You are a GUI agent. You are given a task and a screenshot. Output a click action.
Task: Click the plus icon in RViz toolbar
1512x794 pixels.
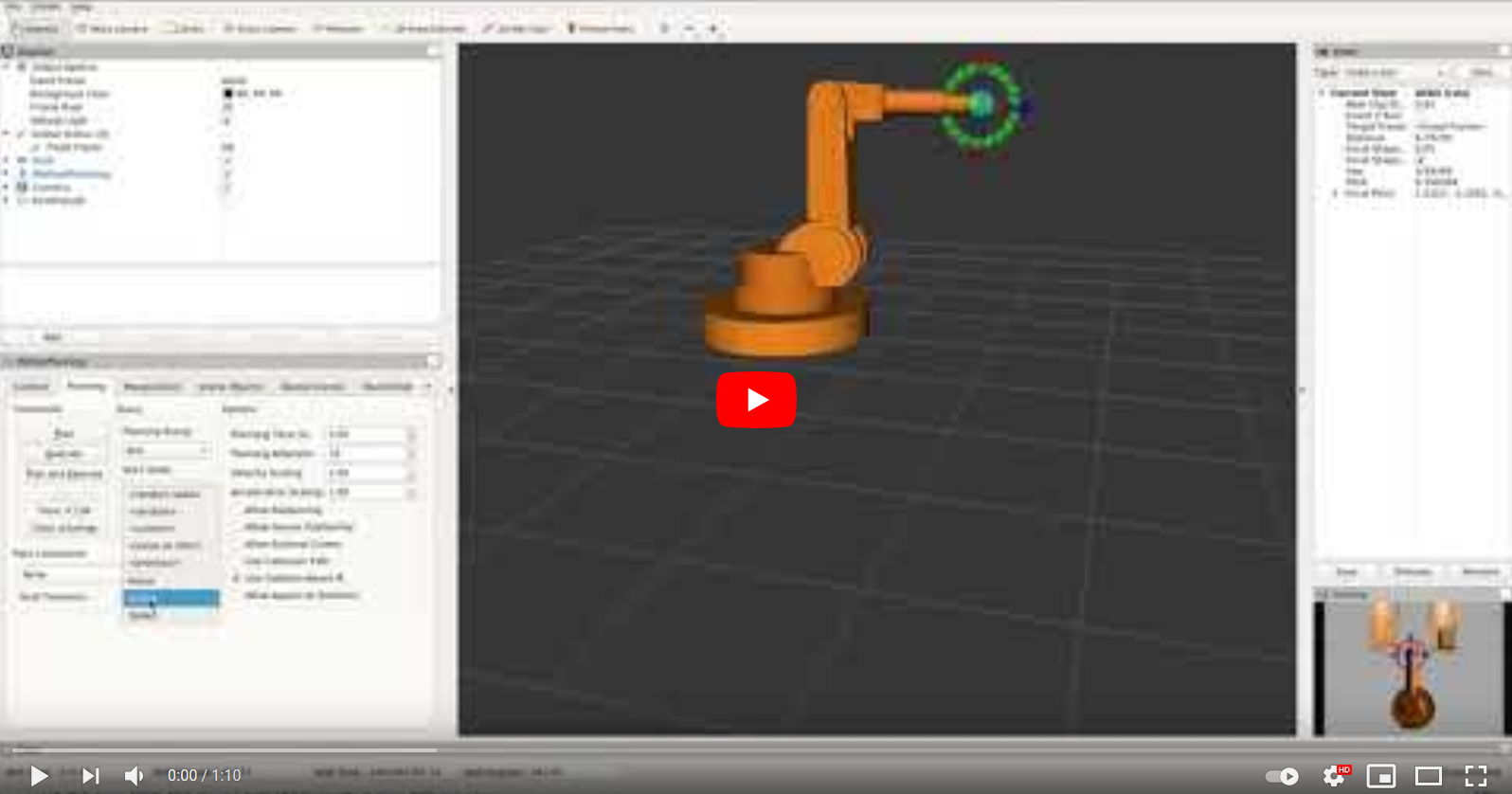tap(713, 28)
